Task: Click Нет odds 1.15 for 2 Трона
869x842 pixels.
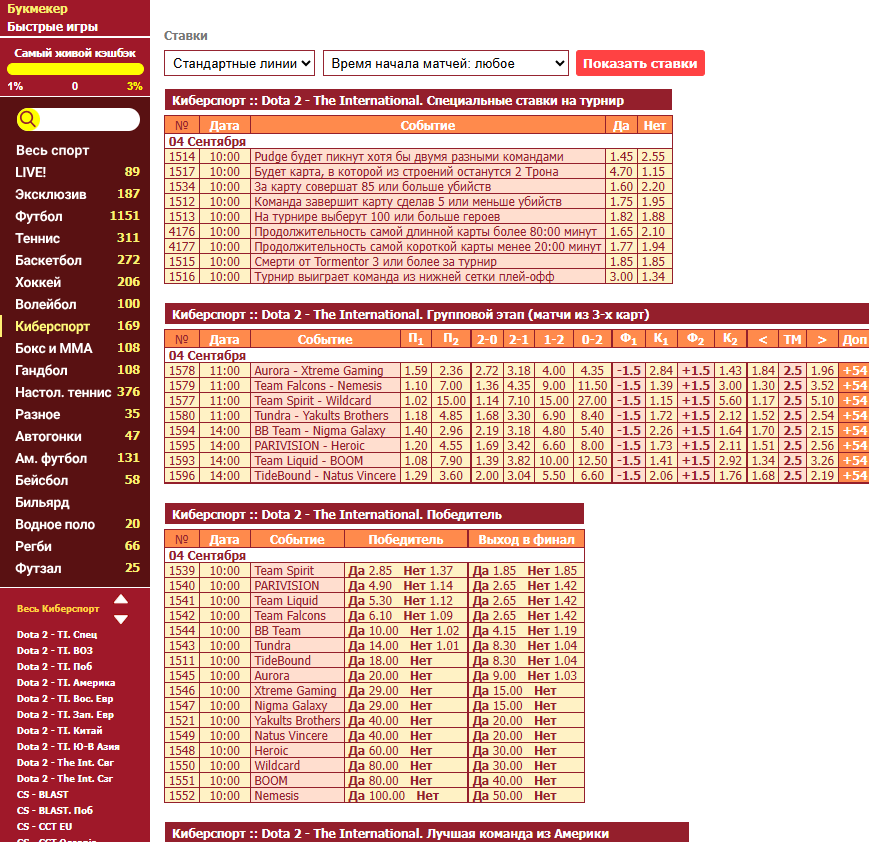Action: (655, 172)
